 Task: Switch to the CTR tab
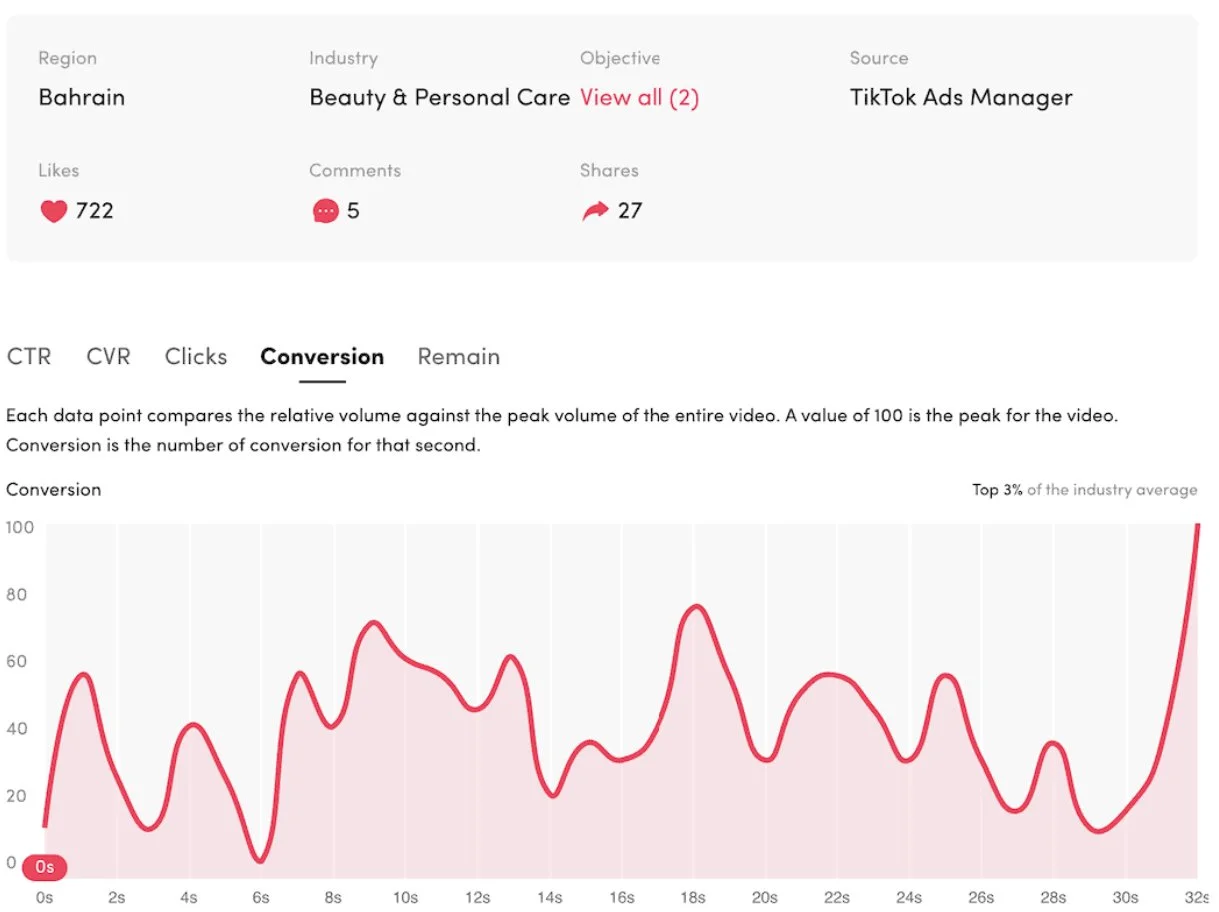[29, 357]
